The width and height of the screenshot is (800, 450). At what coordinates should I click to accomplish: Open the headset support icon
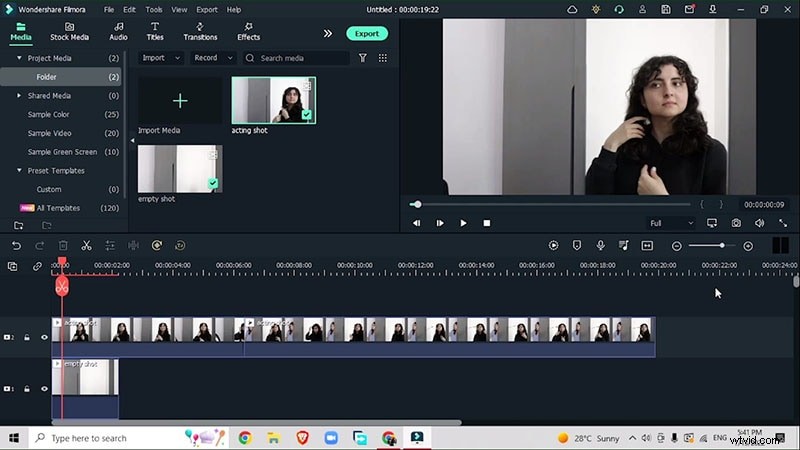point(619,10)
